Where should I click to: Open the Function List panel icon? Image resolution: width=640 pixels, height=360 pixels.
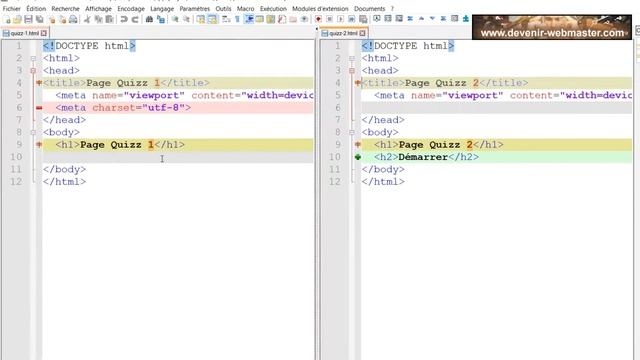pos(282,19)
